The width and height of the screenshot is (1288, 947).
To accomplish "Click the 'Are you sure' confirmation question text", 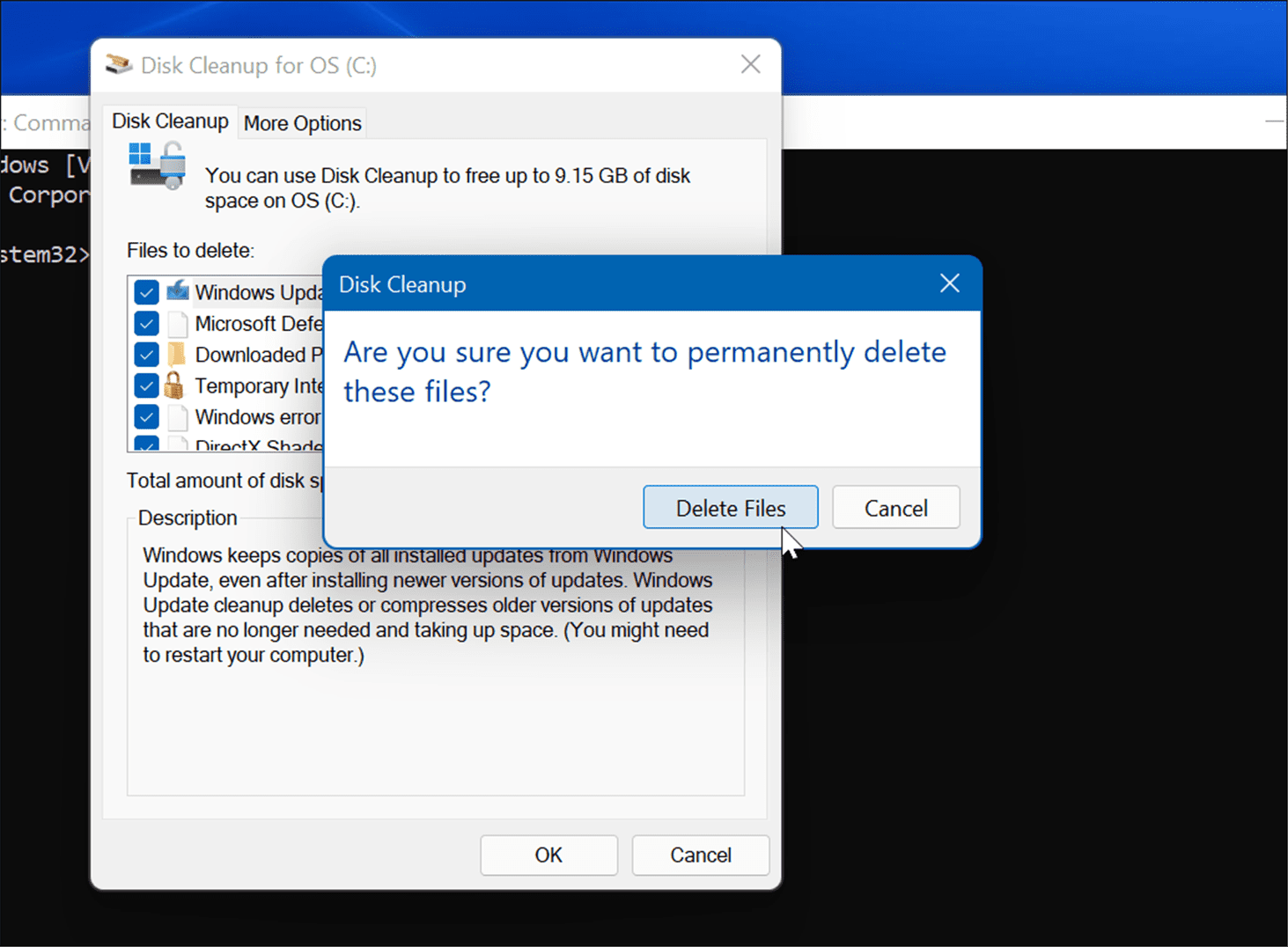I will 644,371.
